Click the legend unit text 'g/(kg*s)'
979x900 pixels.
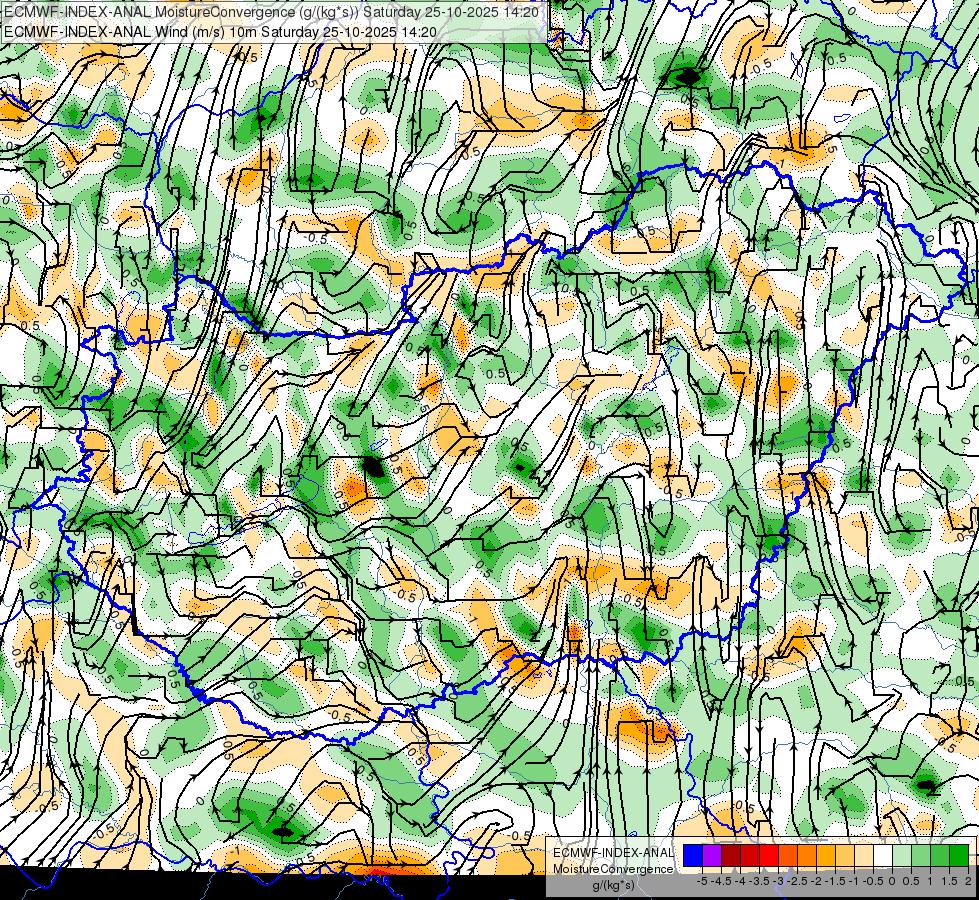613,886
